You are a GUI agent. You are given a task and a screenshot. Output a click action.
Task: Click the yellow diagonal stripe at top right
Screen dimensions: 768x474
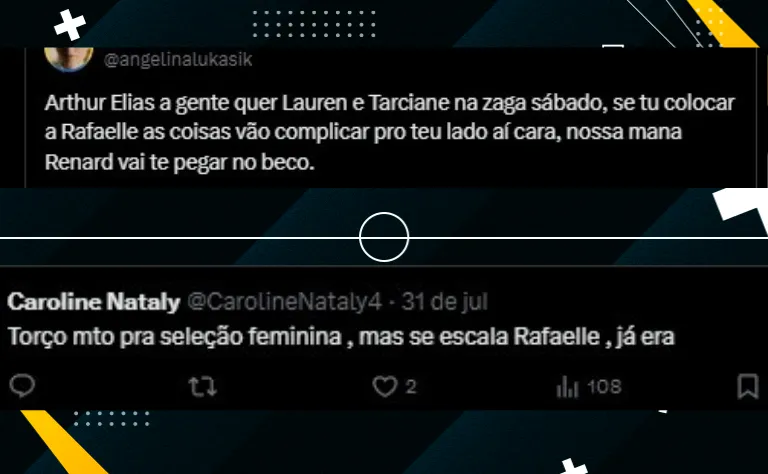coord(722,24)
